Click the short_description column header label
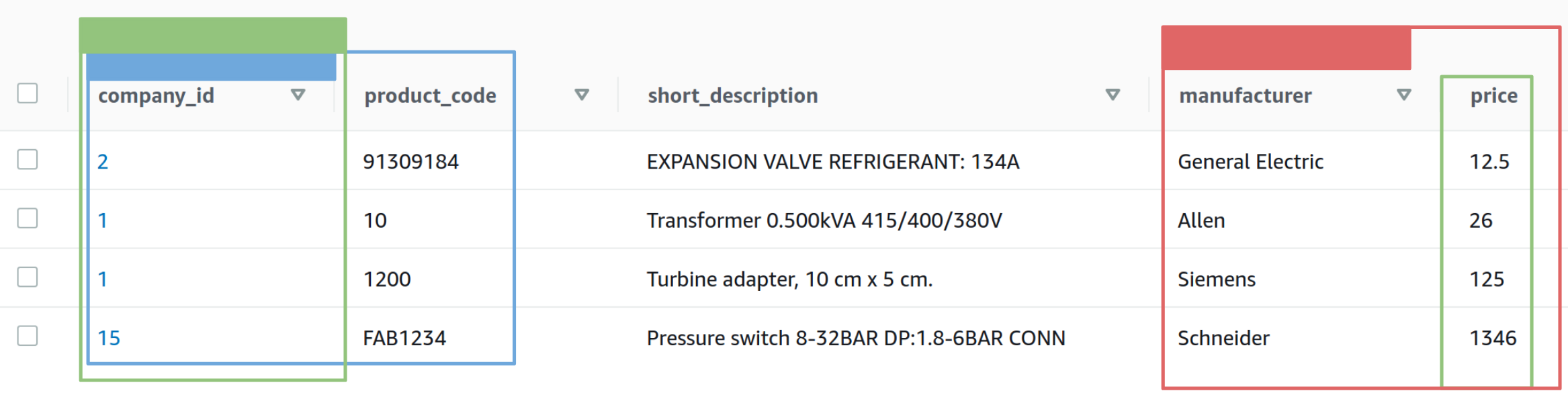 click(732, 96)
